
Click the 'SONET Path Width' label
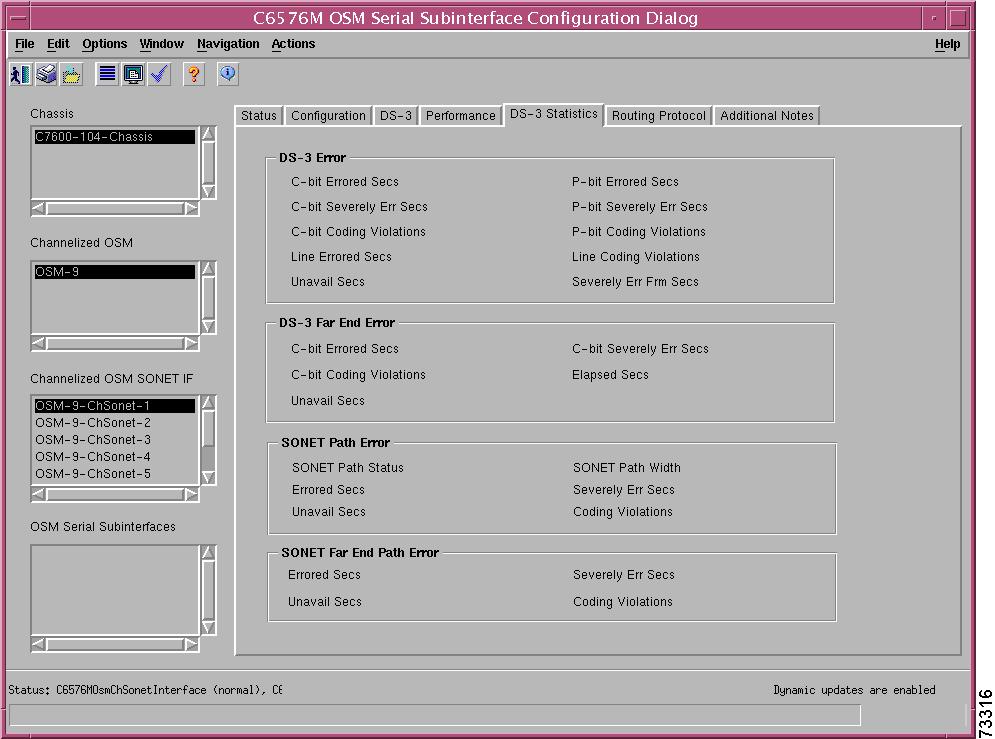pos(627,468)
